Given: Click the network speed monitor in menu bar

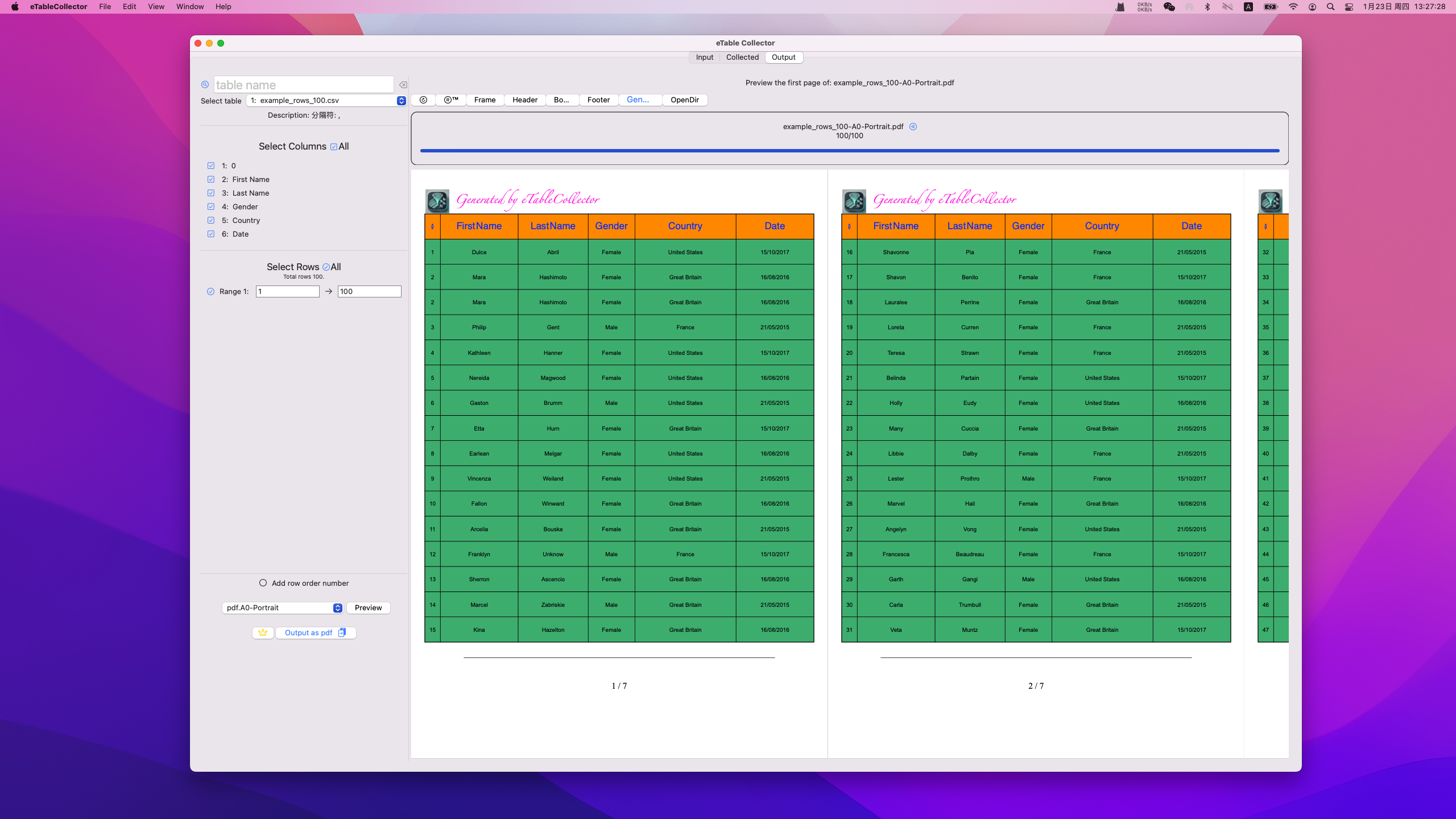Looking at the screenshot, I should tap(1144, 7).
